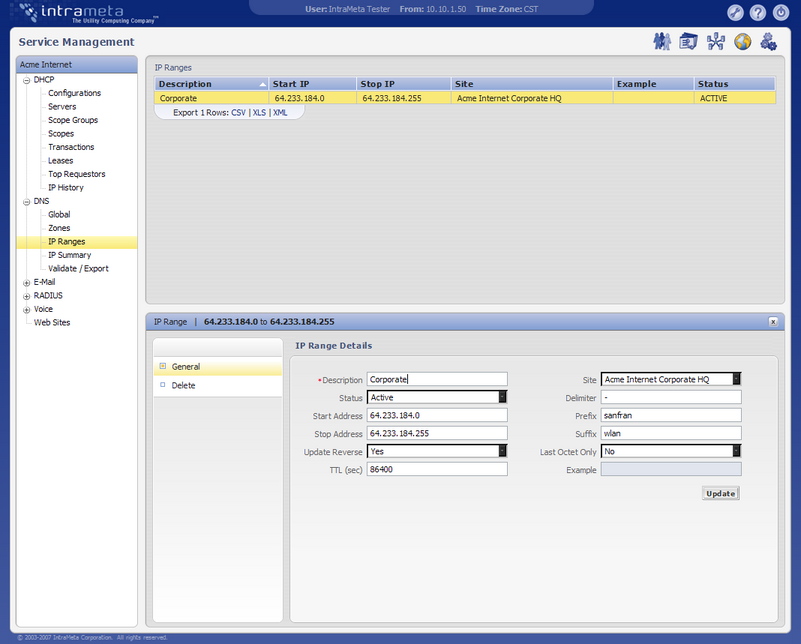
Task: Open the help question mark icon
Action: click(758, 12)
